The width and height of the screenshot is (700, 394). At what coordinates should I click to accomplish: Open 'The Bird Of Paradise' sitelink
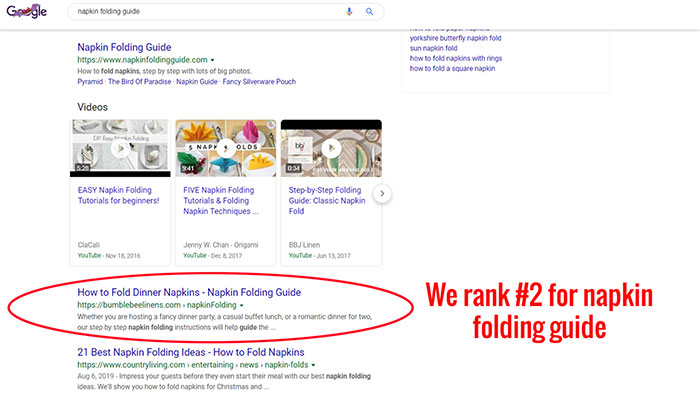139,82
